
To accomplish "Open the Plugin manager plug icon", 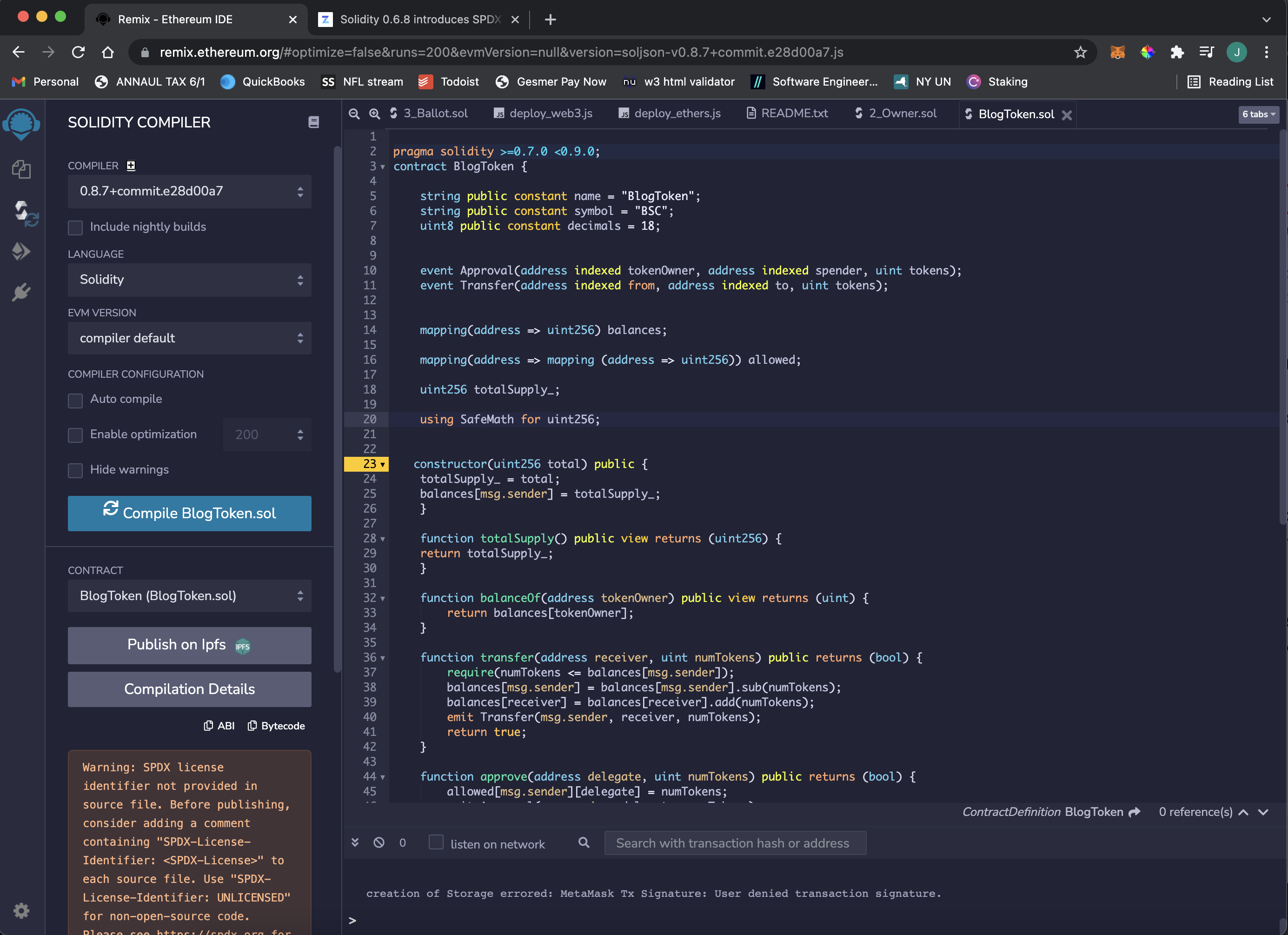I will click(21, 293).
